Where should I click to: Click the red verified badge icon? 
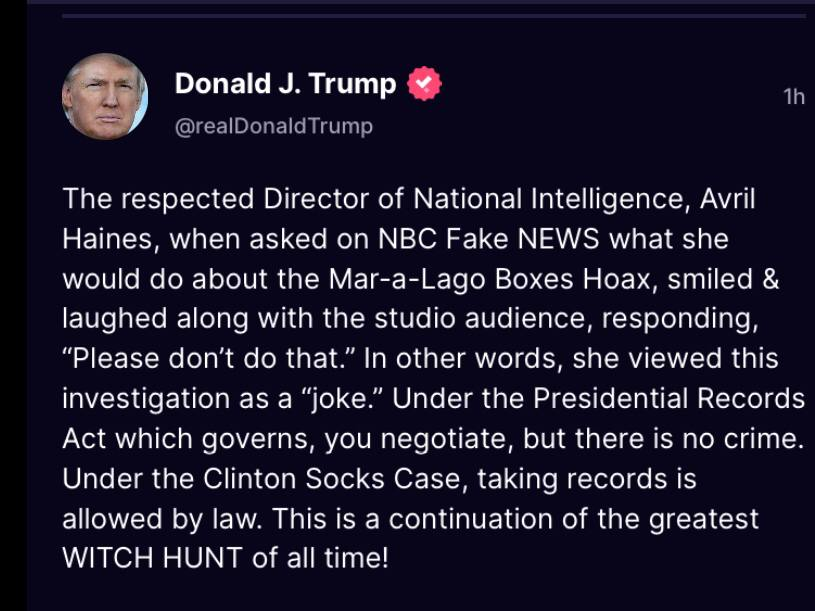pos(425,84)
